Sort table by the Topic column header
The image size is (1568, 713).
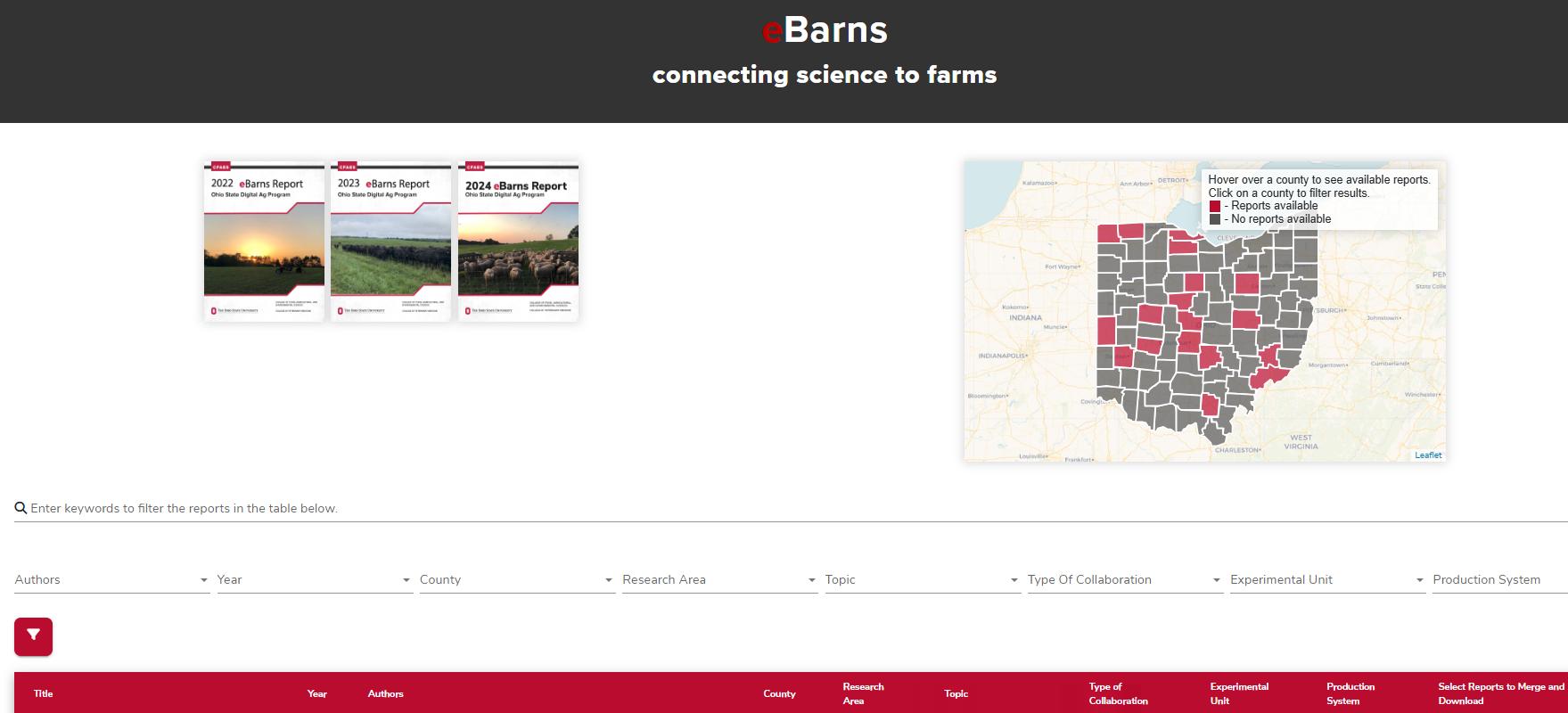(x=956, y=693)
